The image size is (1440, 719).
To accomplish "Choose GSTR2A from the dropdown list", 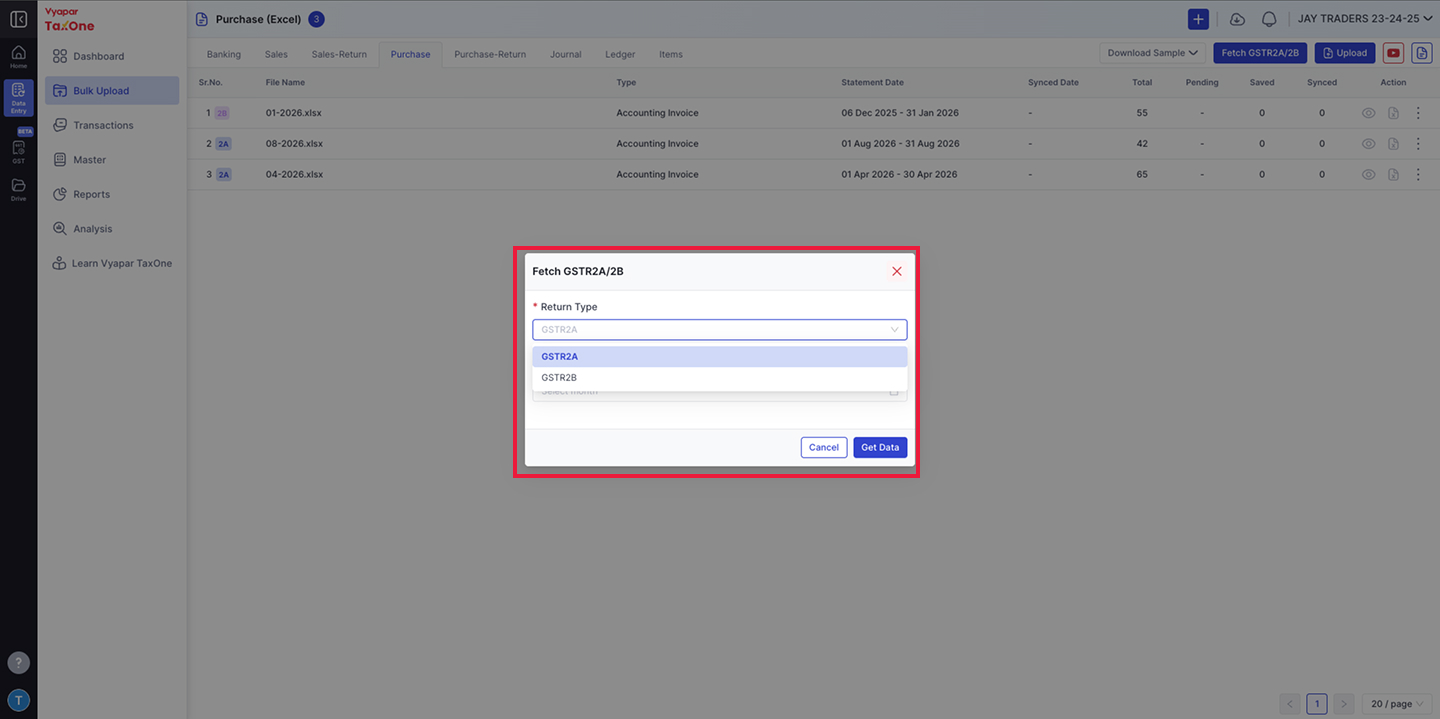I will coord(719,356).
